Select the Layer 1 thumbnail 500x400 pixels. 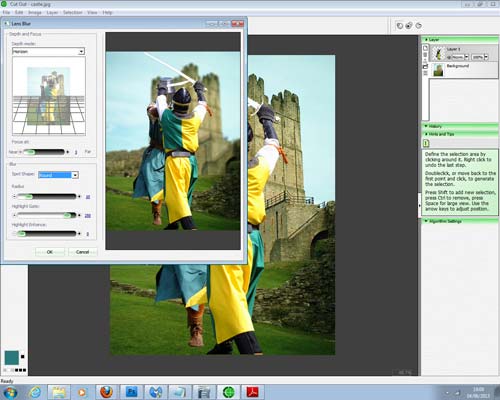coord(439,53)
